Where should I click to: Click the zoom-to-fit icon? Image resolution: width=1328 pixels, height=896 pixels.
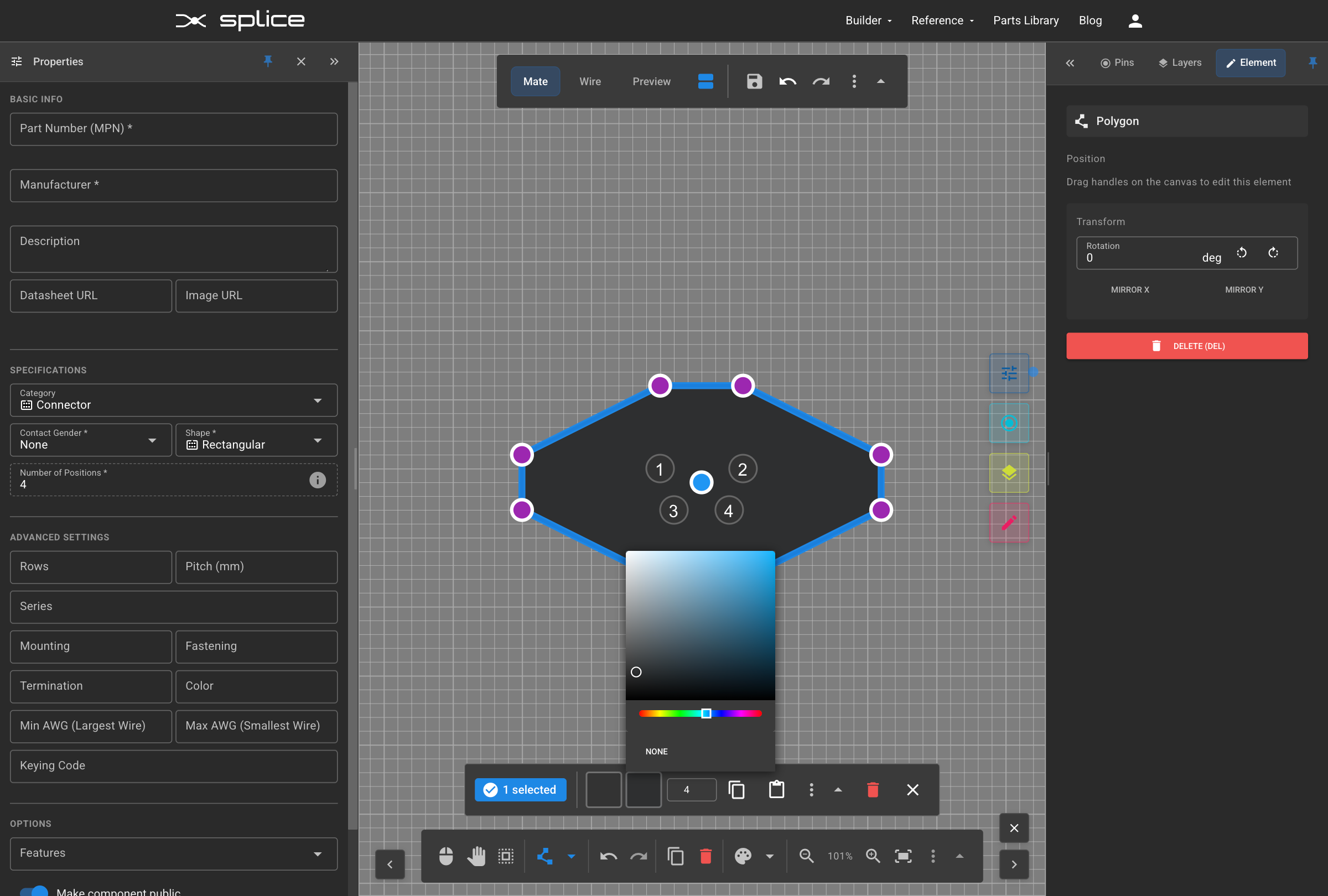[x=903, y=856]
